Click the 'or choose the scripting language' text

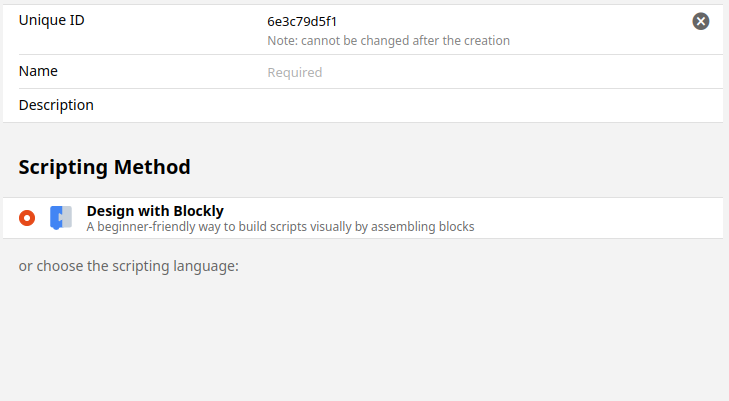click(x=129, y=267)
